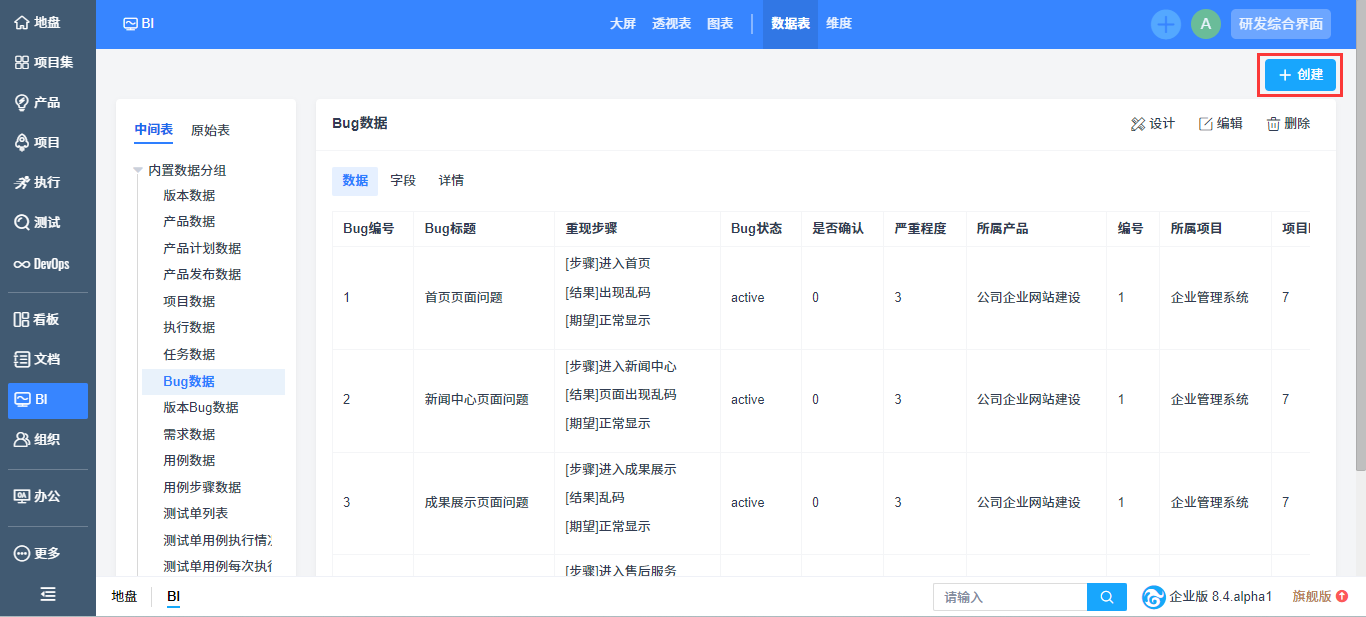Screen dimensions: 1366x617
Task: Open the 文档 (Docs) sidebar icon
Action: tap(22, 359)
